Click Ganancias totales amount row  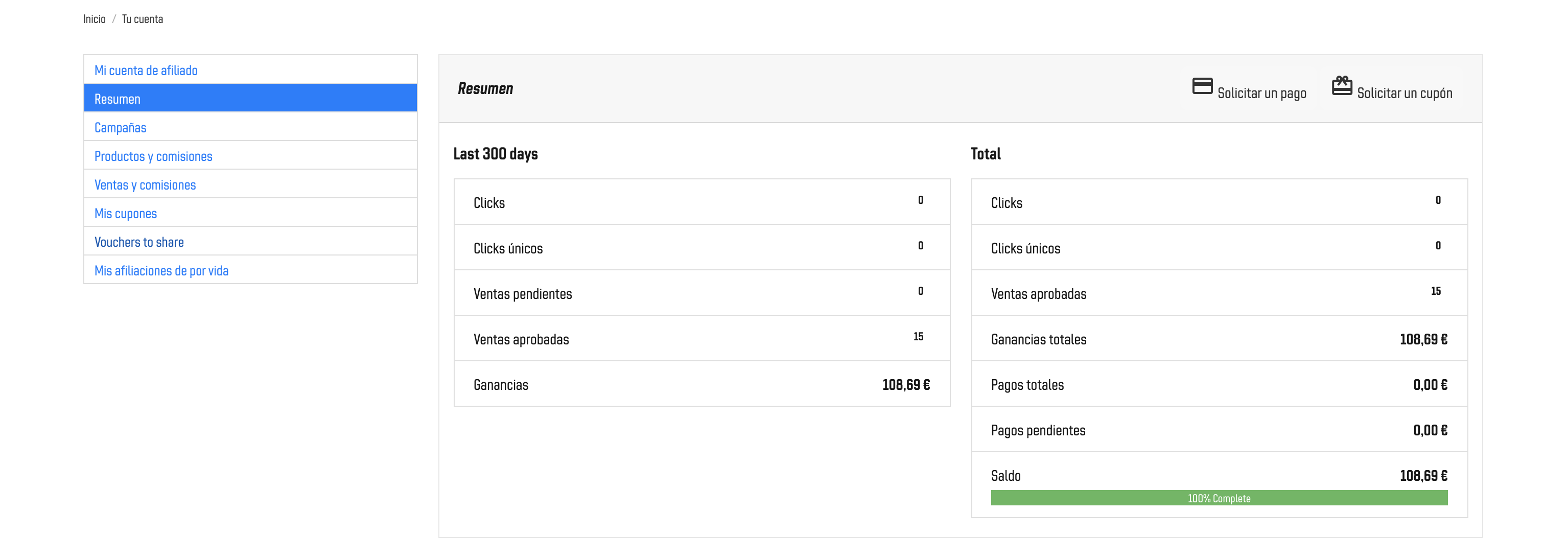click(1219, 339)
